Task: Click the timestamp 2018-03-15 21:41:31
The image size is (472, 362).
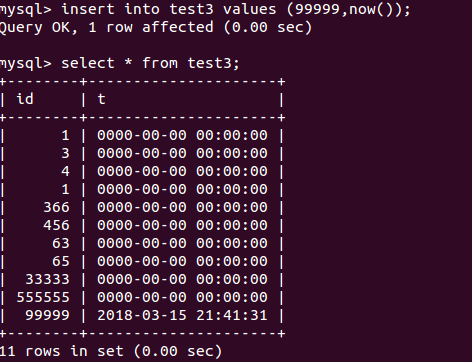Action: (182, 315)
